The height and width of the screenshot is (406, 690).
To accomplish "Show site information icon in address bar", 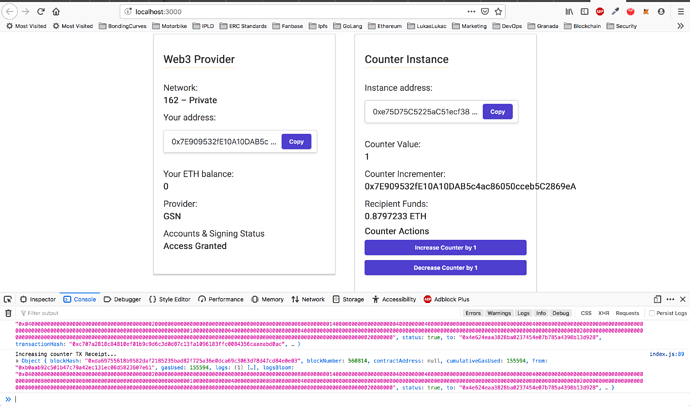I will (128, 11).
